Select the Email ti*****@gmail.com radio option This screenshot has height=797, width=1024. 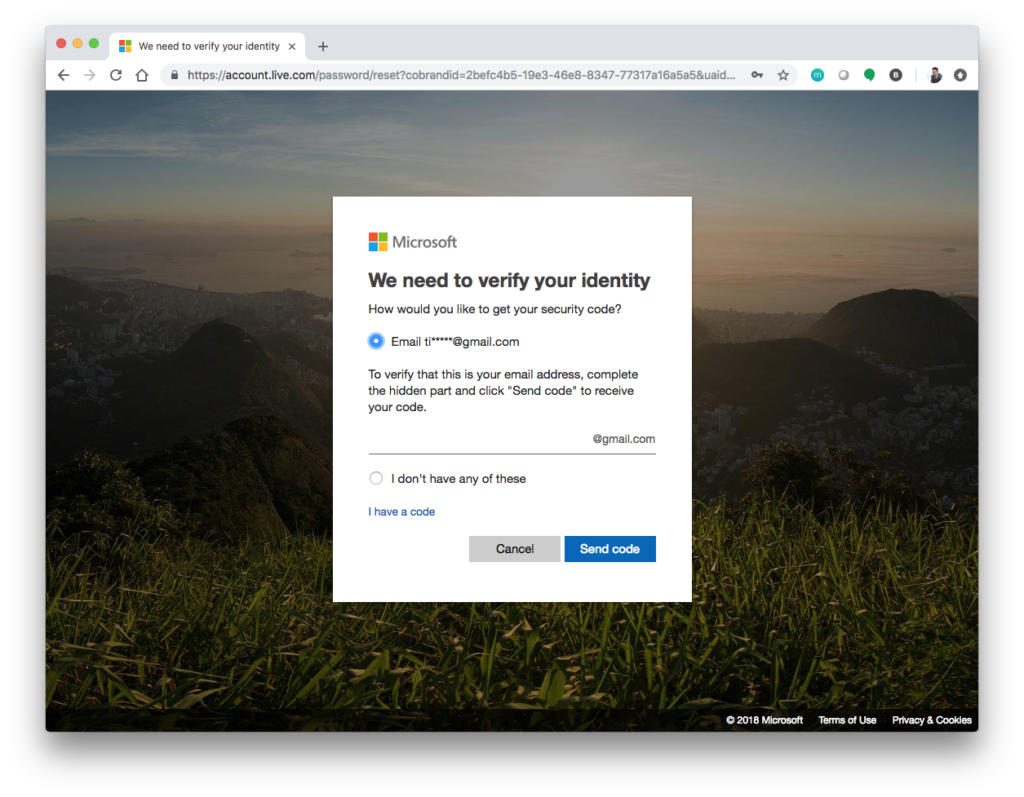tap(376, 341)
